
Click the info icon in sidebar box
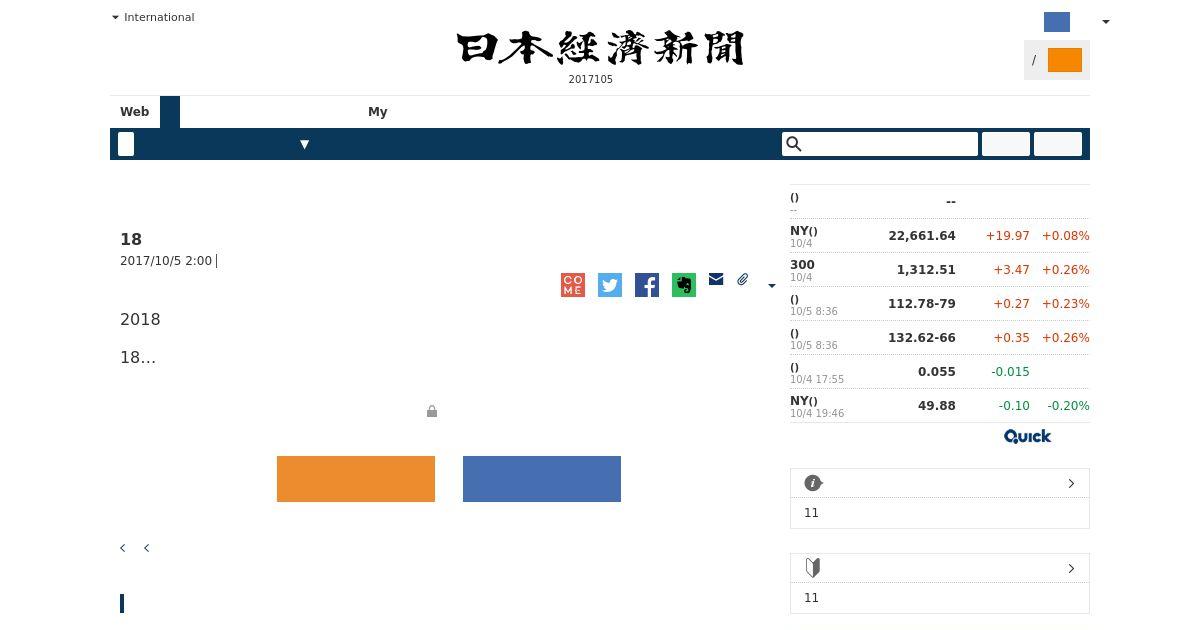tap(813, 483)
